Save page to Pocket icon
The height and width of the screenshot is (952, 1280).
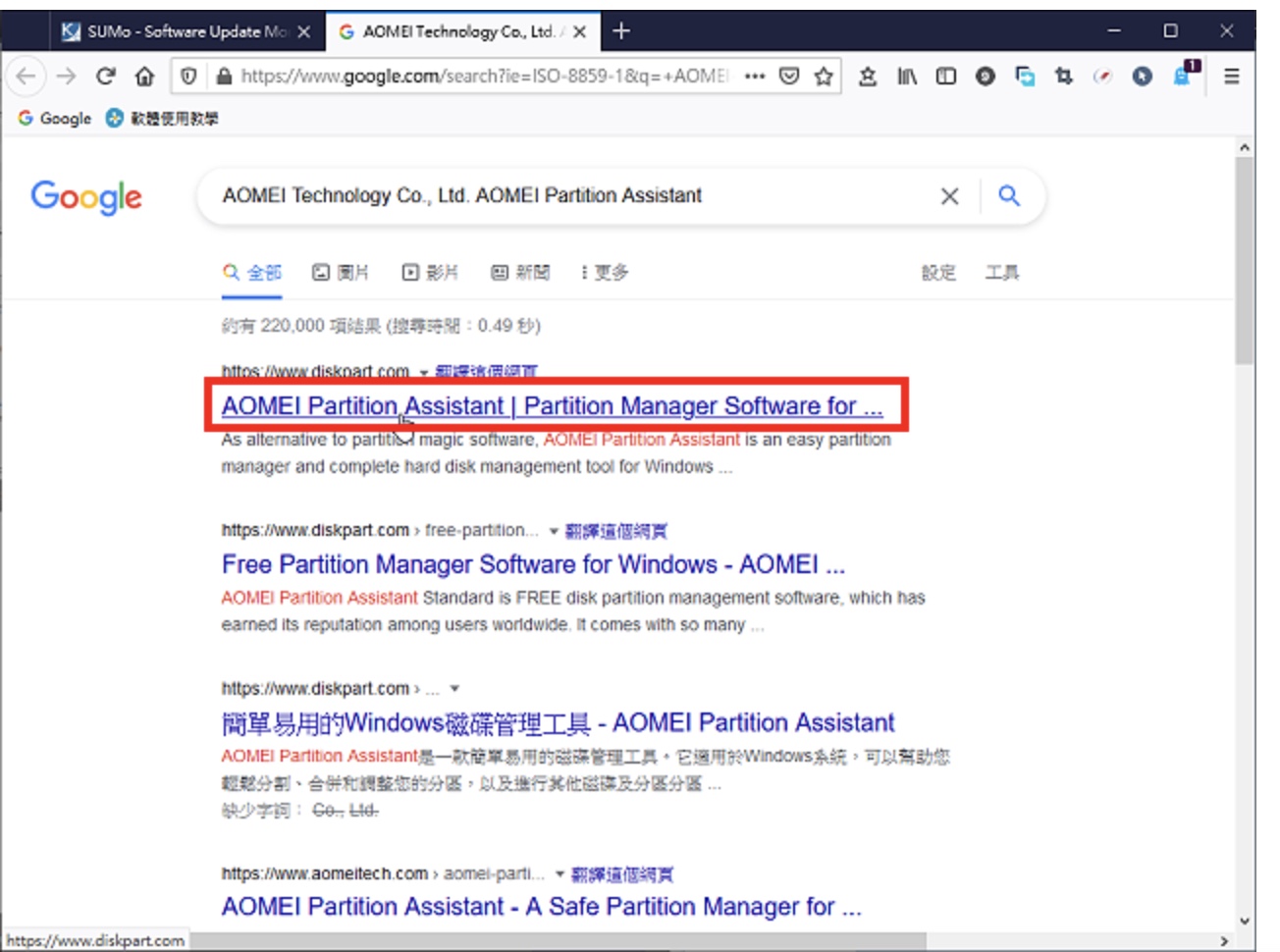[789, 77]
